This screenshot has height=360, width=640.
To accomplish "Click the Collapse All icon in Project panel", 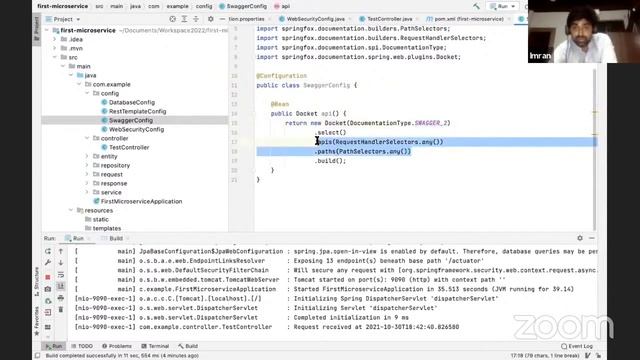I will pyautogui.click(x=196, y=19).
